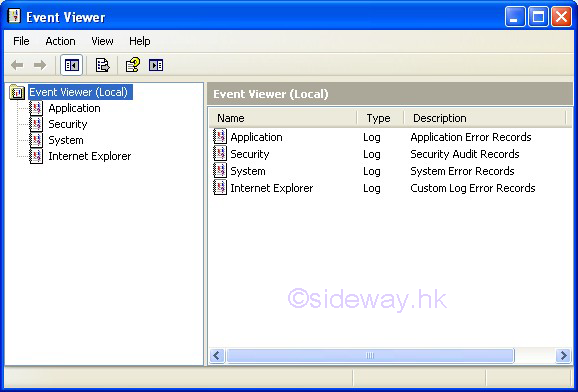Click Log type cell in Security row
The height and width of the screenshot is (392, 578).
click(x=372, y=154)
